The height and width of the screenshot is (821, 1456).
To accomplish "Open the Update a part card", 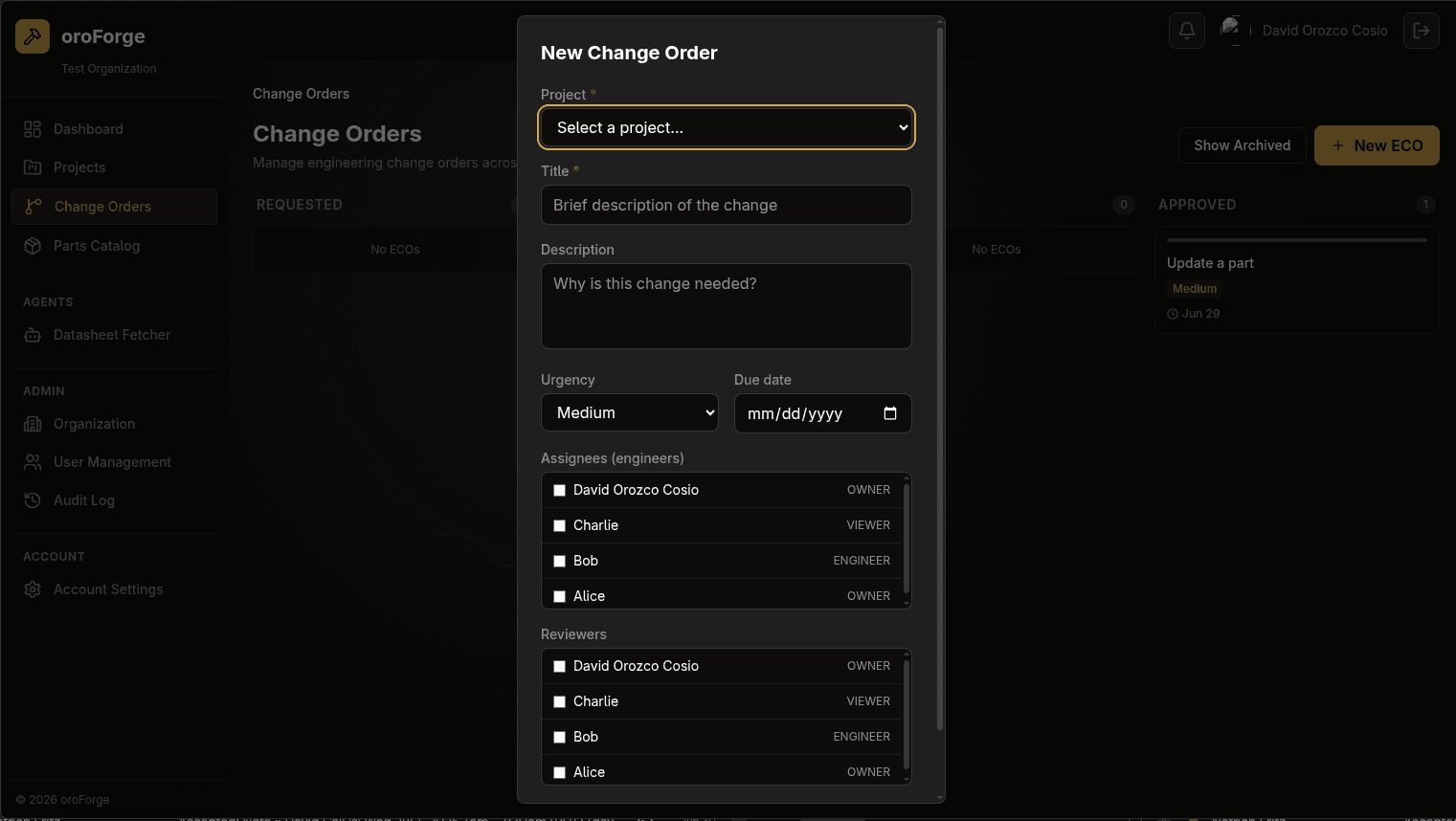I will coord(1296,280).
